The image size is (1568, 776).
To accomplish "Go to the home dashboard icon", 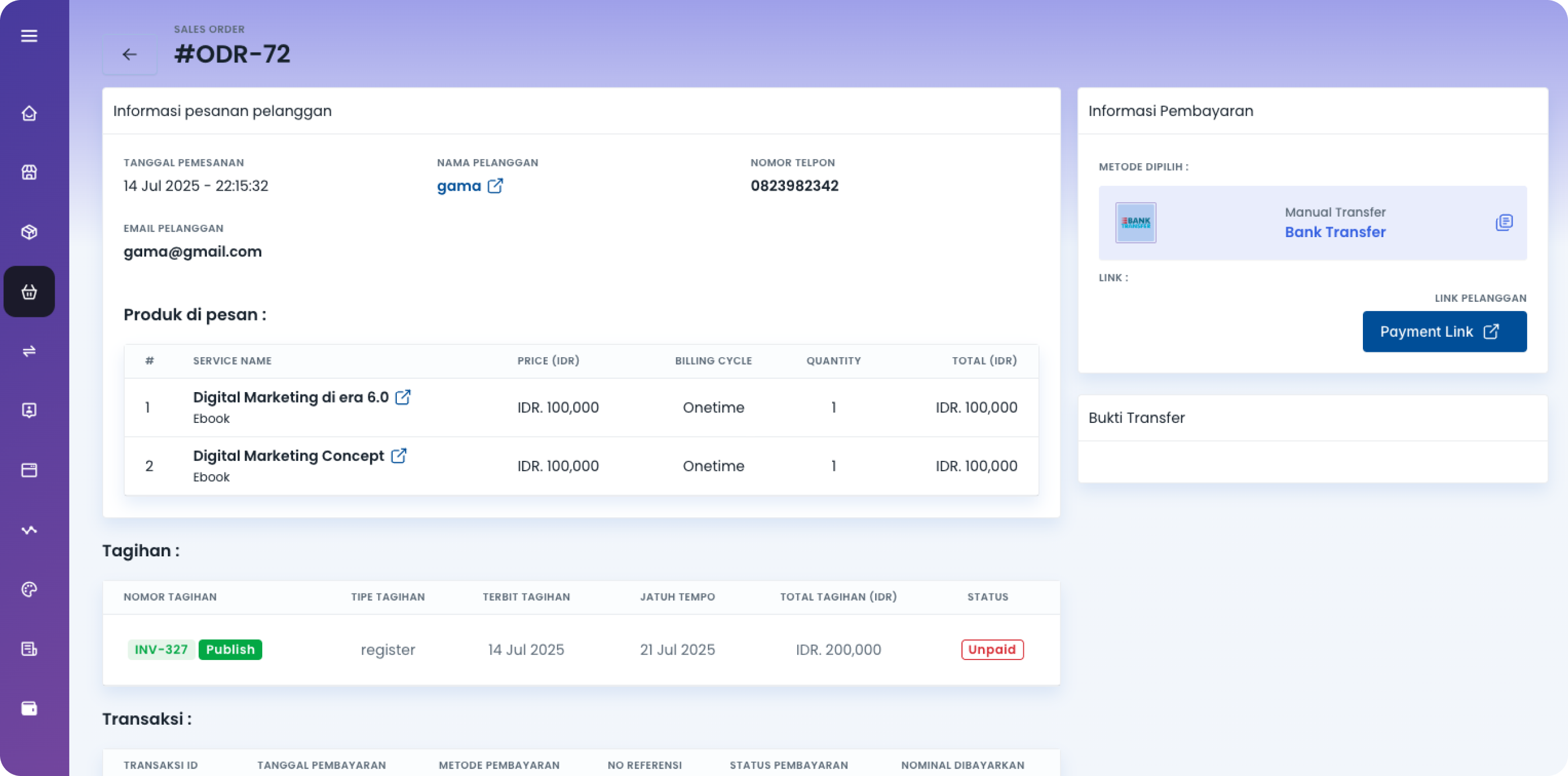I will click(29, 113).
